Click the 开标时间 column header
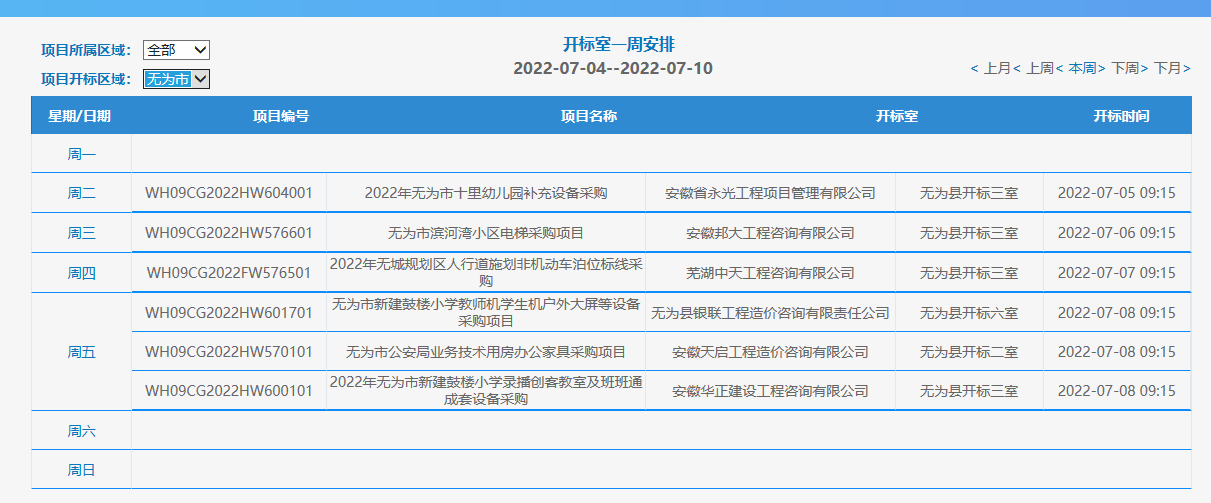This screenshot has height=503, width=1211. click(1121, 116)
